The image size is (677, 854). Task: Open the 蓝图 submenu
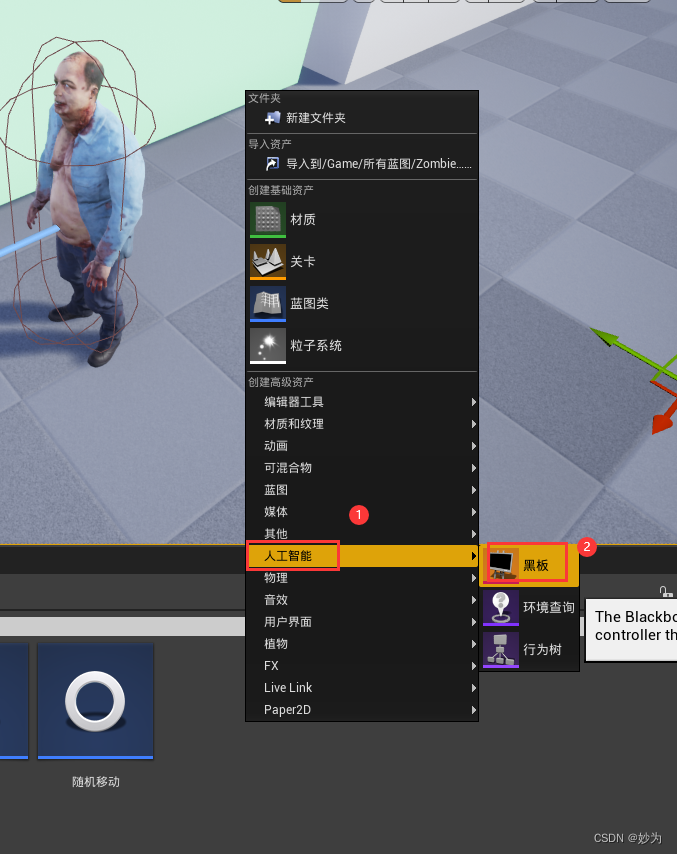[x=362, y=490]
